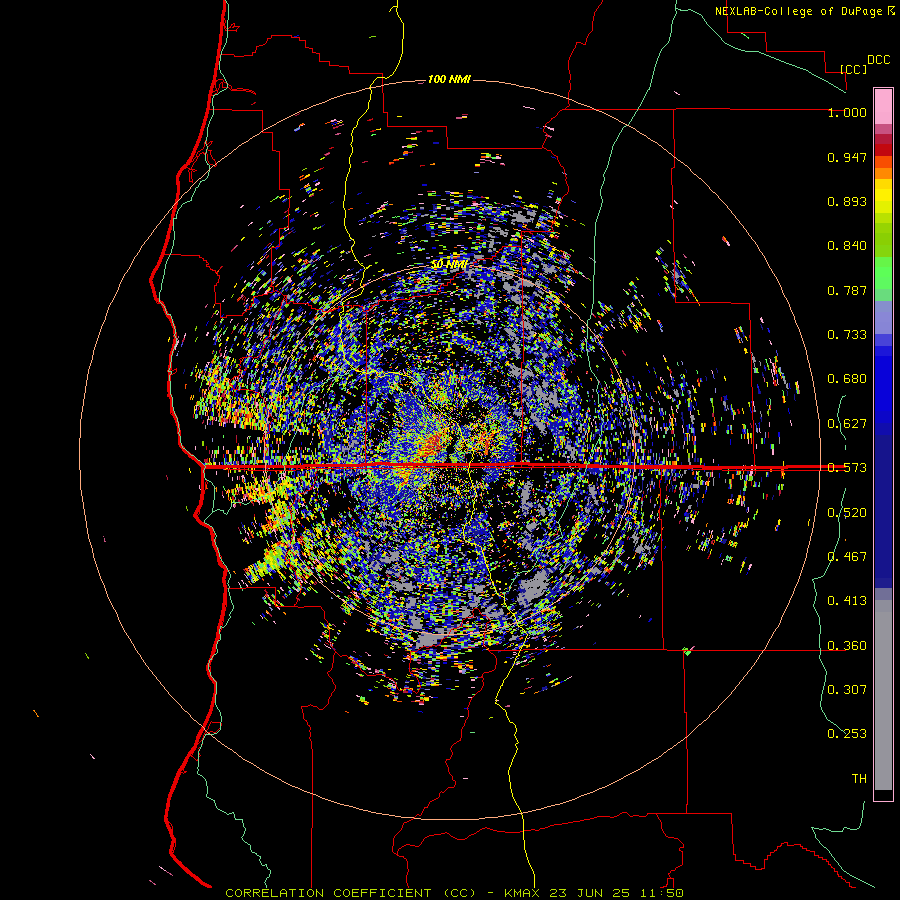Click the TH threshold label
The image size is (900, 900).
click(859, 779)
